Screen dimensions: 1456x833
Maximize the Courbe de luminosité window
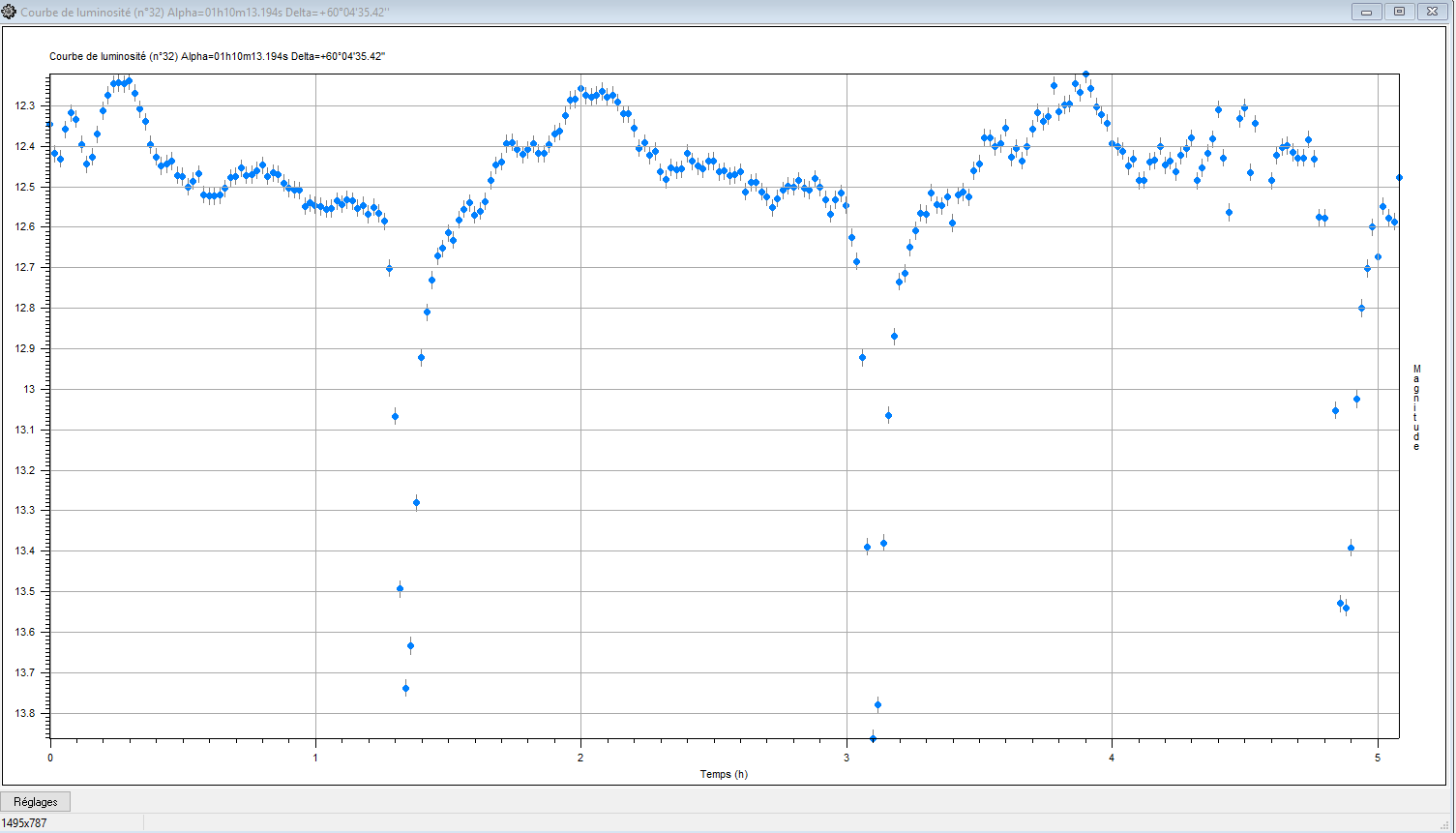[1399, 12]
